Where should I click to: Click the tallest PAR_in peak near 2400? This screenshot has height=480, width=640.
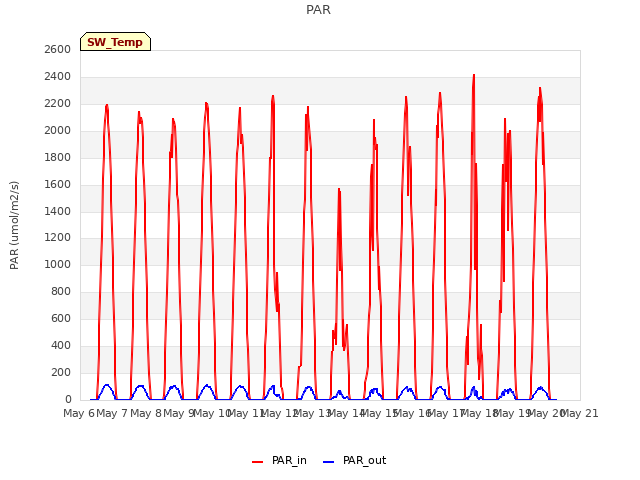(474, 75)
